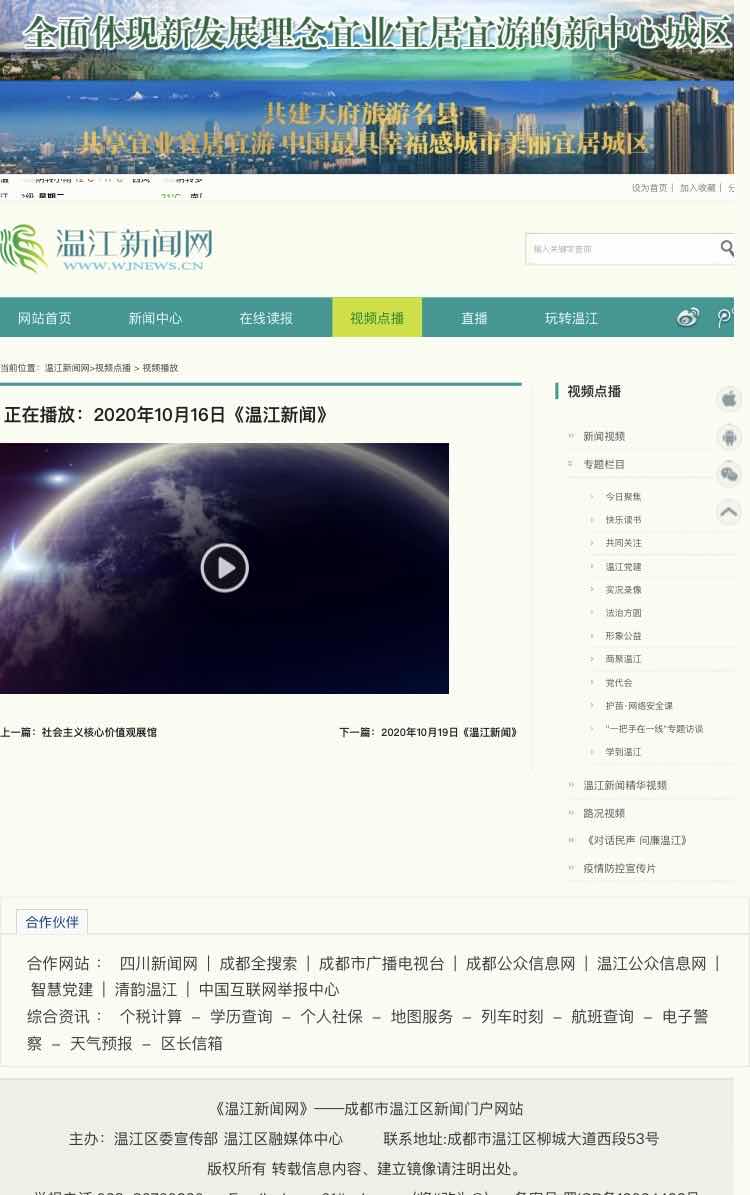Click the search magnifier icon
The image size is (750, 1195).
coord(727,249)
